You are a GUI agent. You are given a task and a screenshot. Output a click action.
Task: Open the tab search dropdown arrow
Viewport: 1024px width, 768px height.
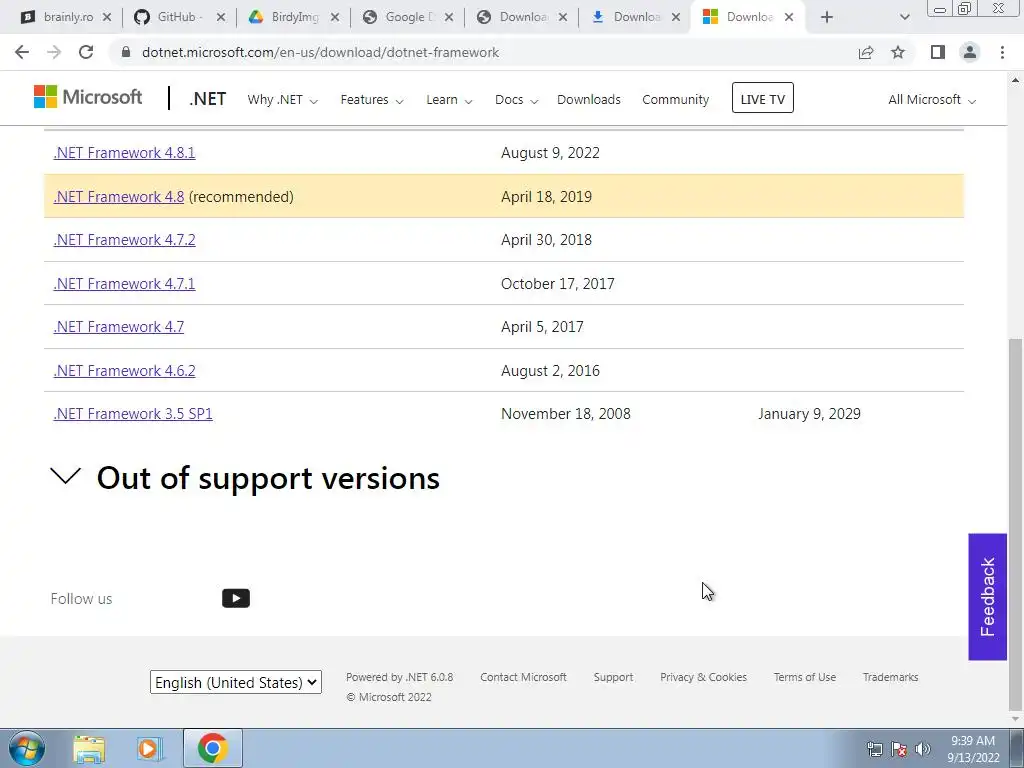[x=904, y=17]
